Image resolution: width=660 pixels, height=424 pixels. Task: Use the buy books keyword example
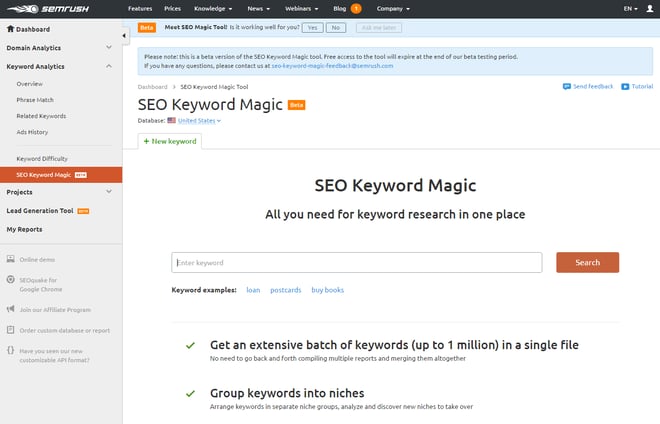327,290
